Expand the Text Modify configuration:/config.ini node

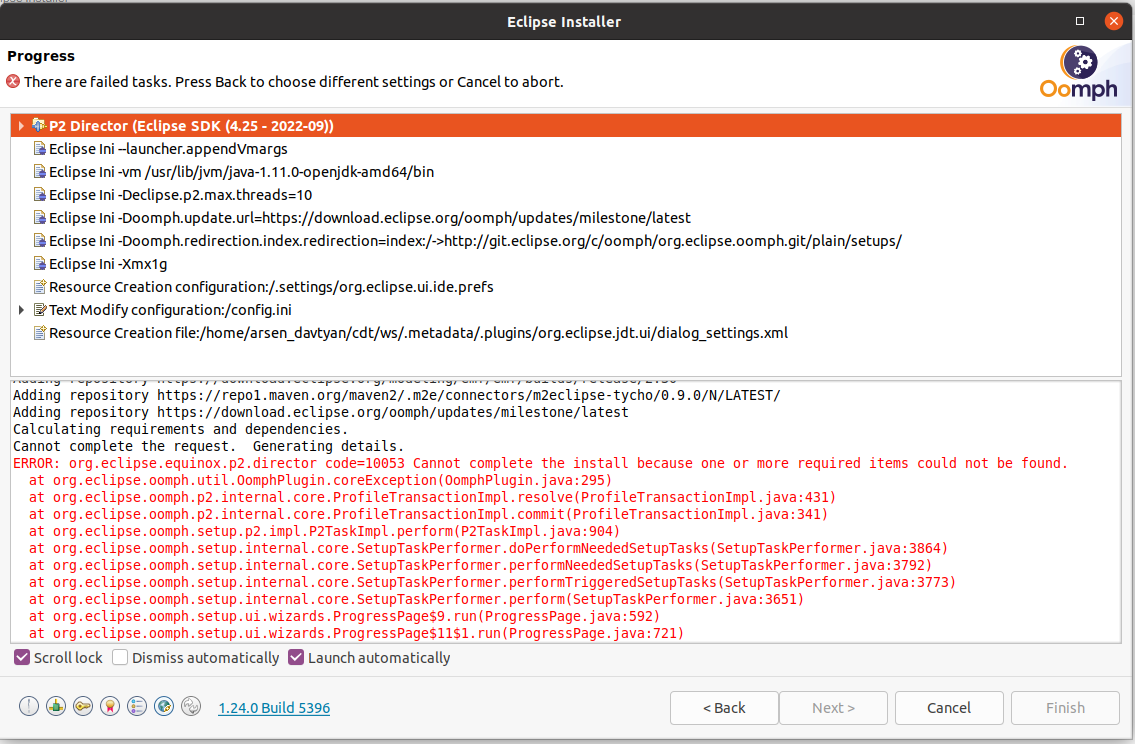(21, 310)
